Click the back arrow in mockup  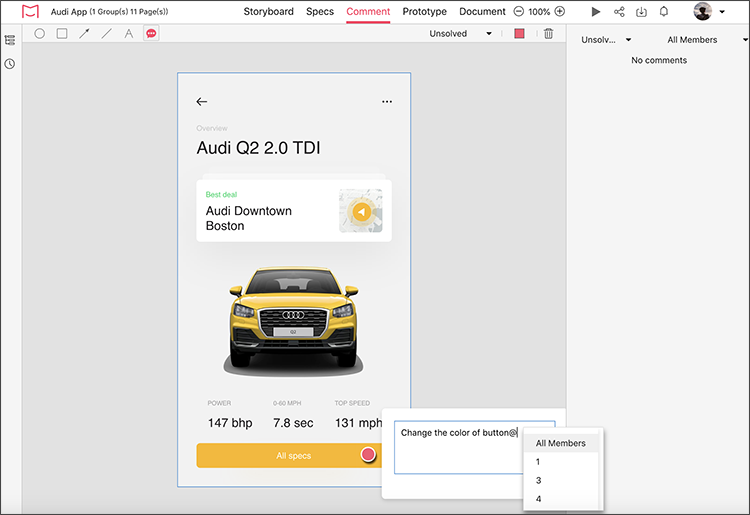click(202, 101)
